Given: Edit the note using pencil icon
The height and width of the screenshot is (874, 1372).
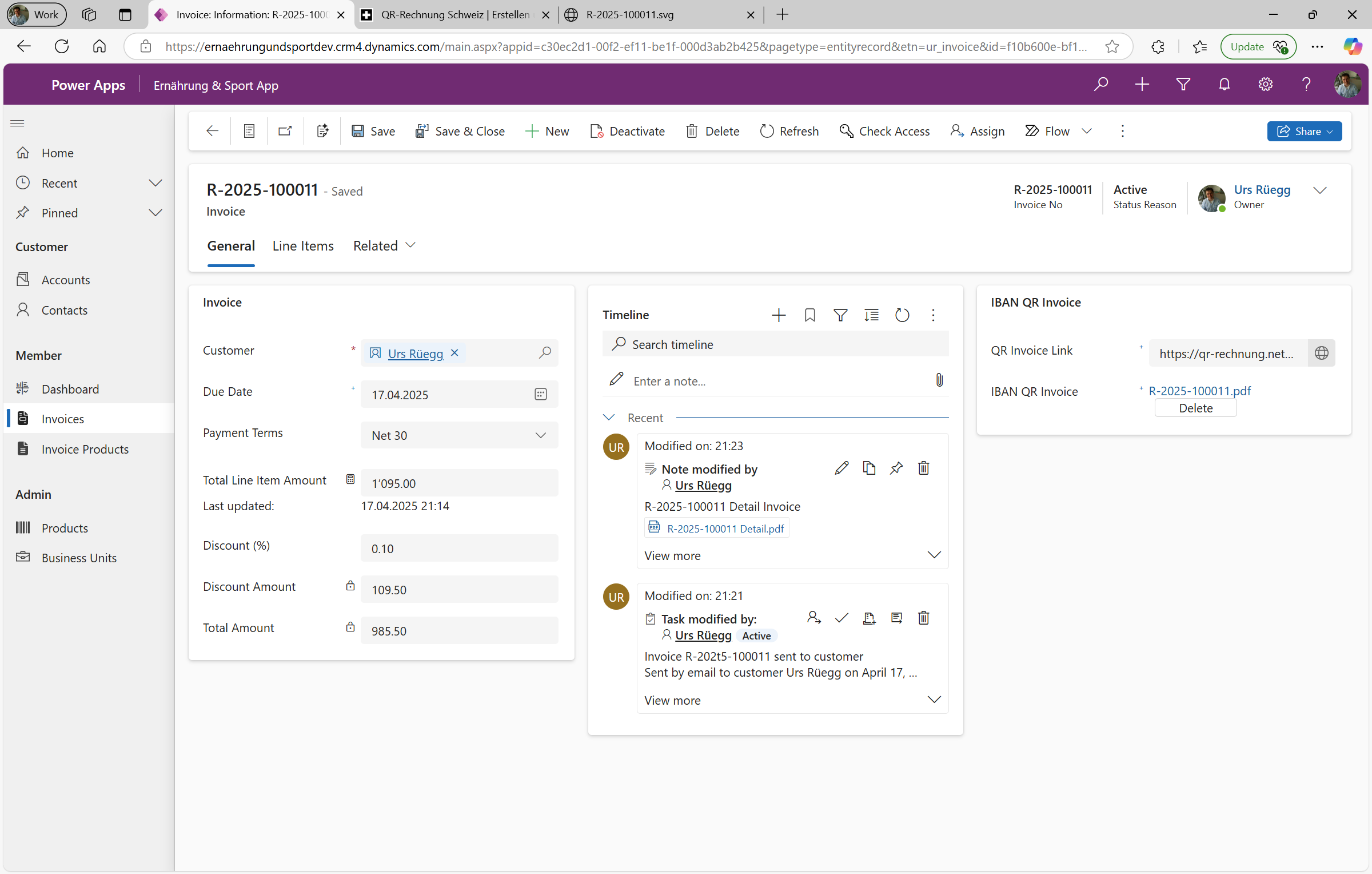Looking at the screenshot, I should pos(841,468).
